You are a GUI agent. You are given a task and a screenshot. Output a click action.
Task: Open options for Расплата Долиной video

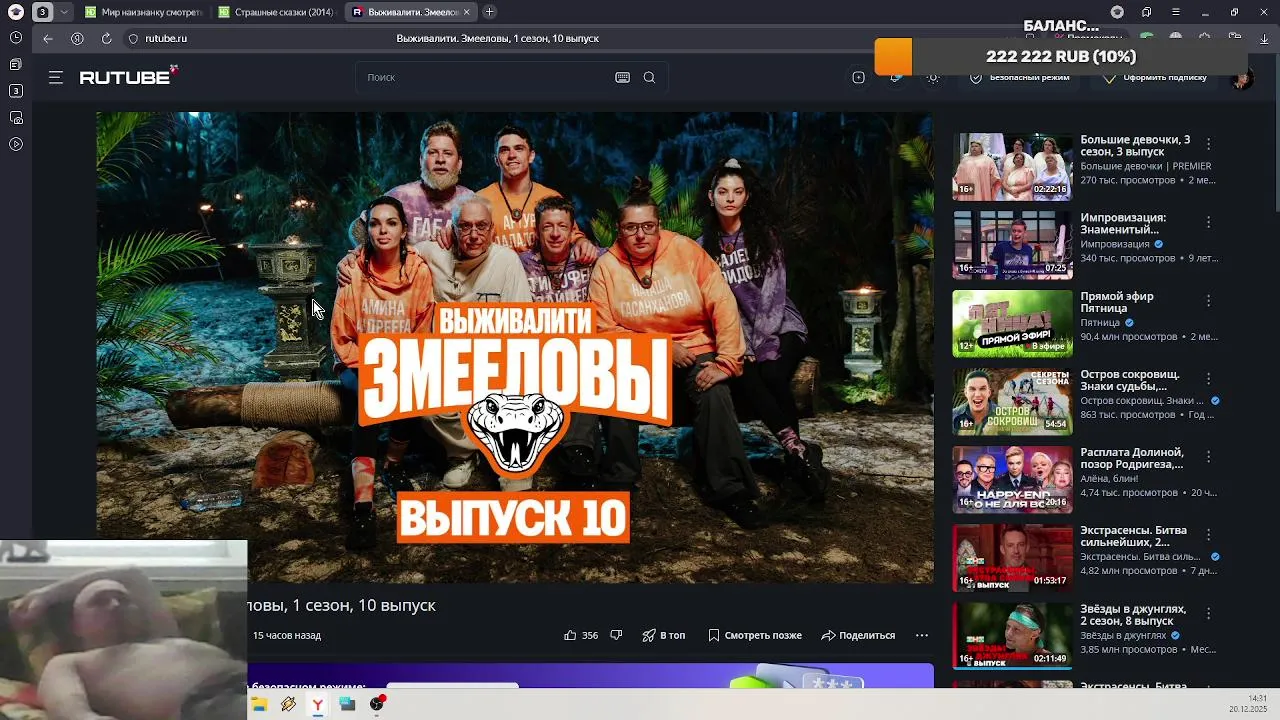(1208, 456)
